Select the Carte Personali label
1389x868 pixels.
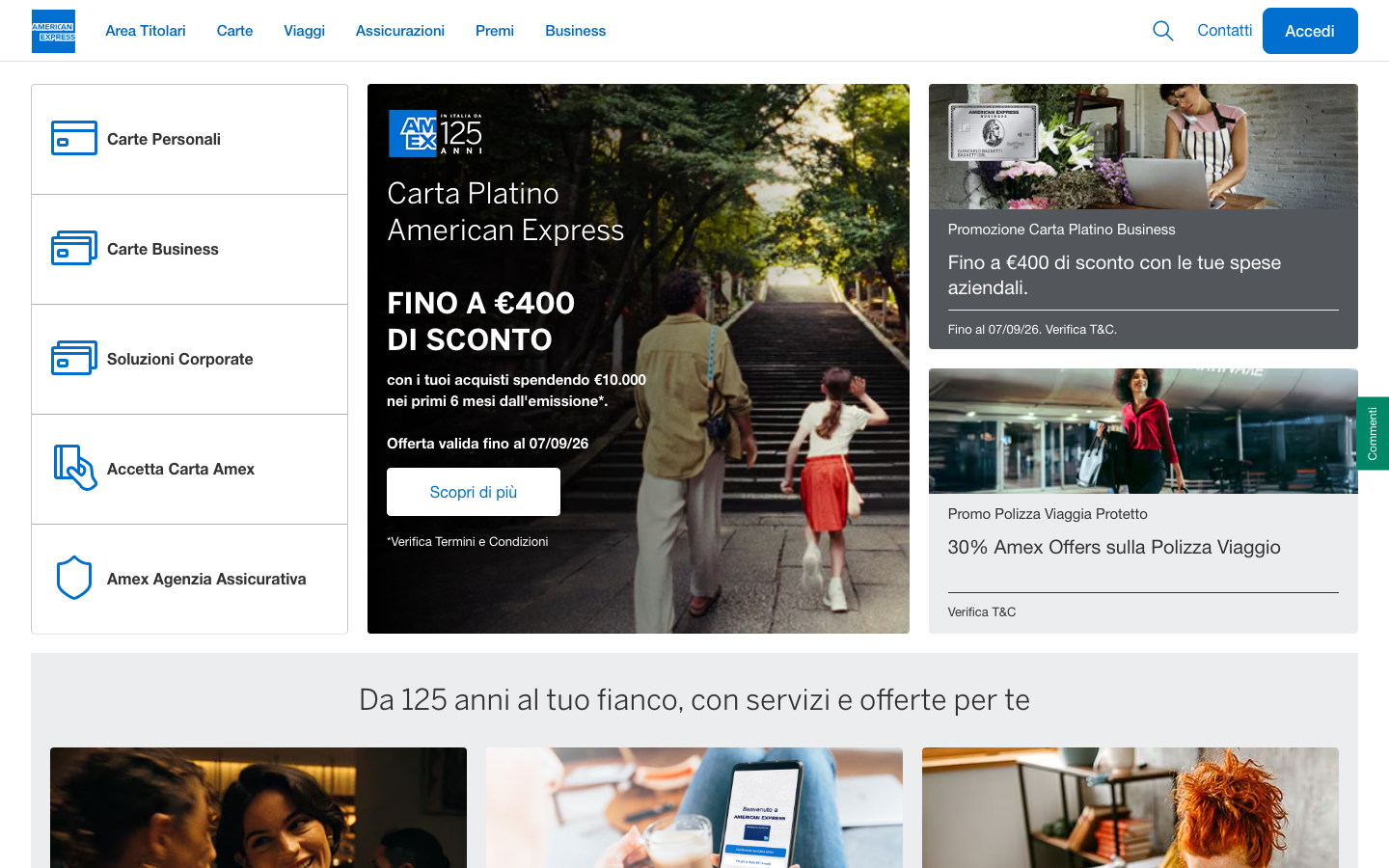tap(164, 139)
